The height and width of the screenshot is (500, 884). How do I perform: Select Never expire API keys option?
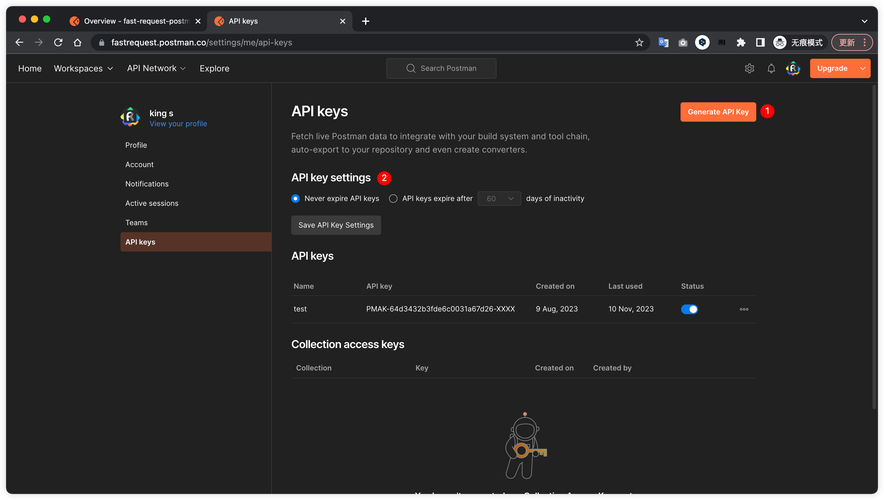(296, 199)
